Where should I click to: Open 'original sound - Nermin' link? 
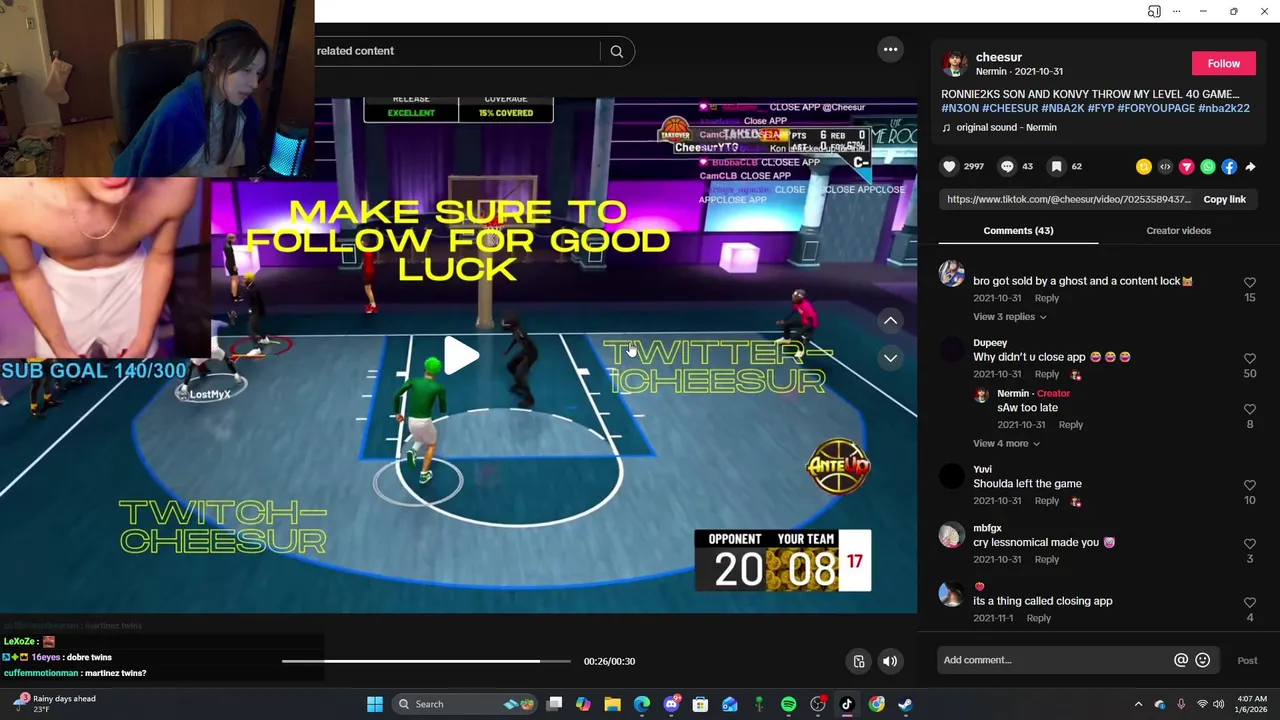[1006, 127]
